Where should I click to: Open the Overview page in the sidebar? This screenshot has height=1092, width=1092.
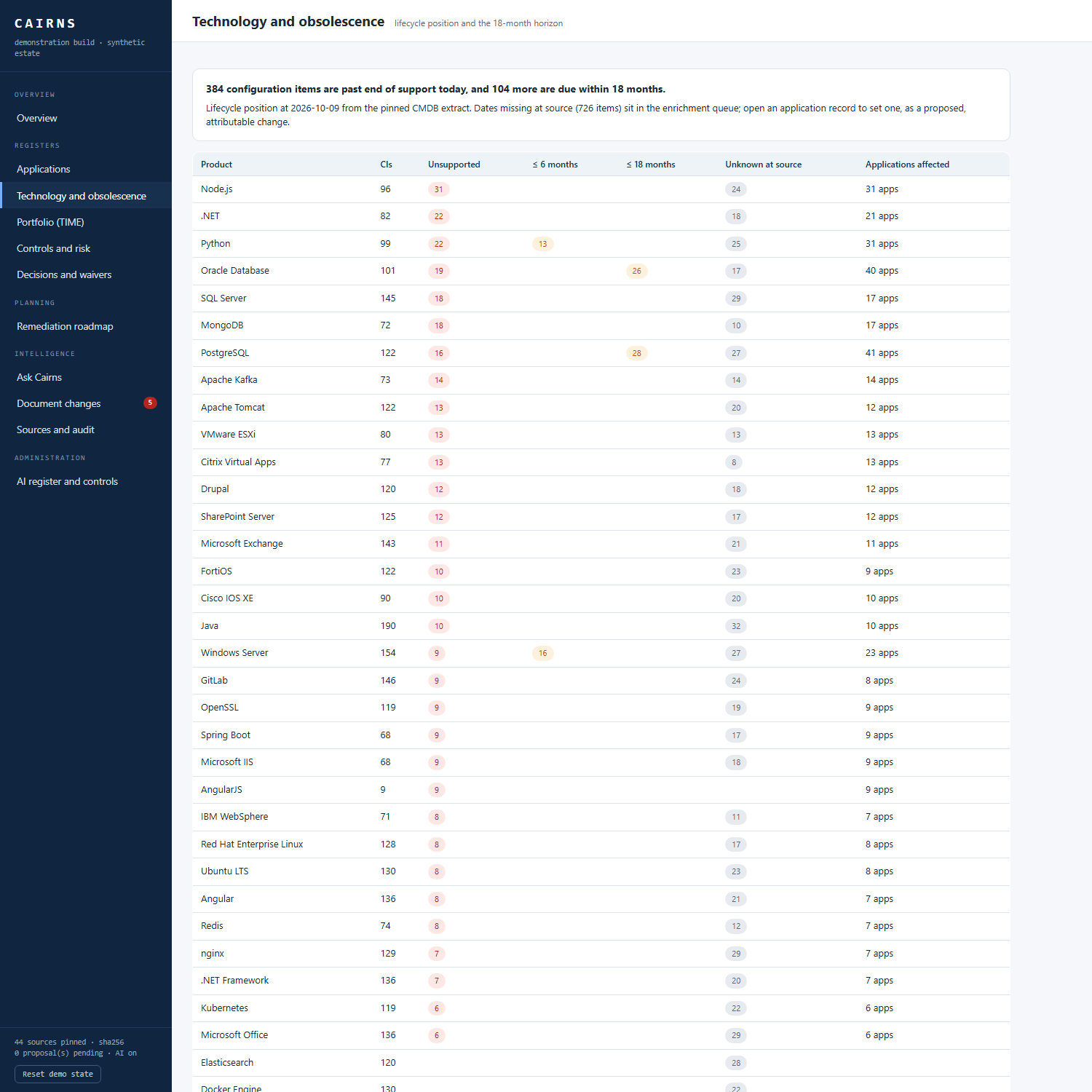pyautogui.click(x=86, y=118)
